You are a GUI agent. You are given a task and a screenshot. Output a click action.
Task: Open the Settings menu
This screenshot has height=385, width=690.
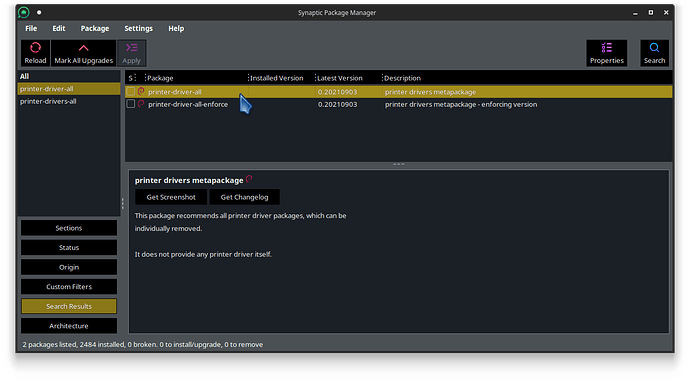tap(138, 28)
